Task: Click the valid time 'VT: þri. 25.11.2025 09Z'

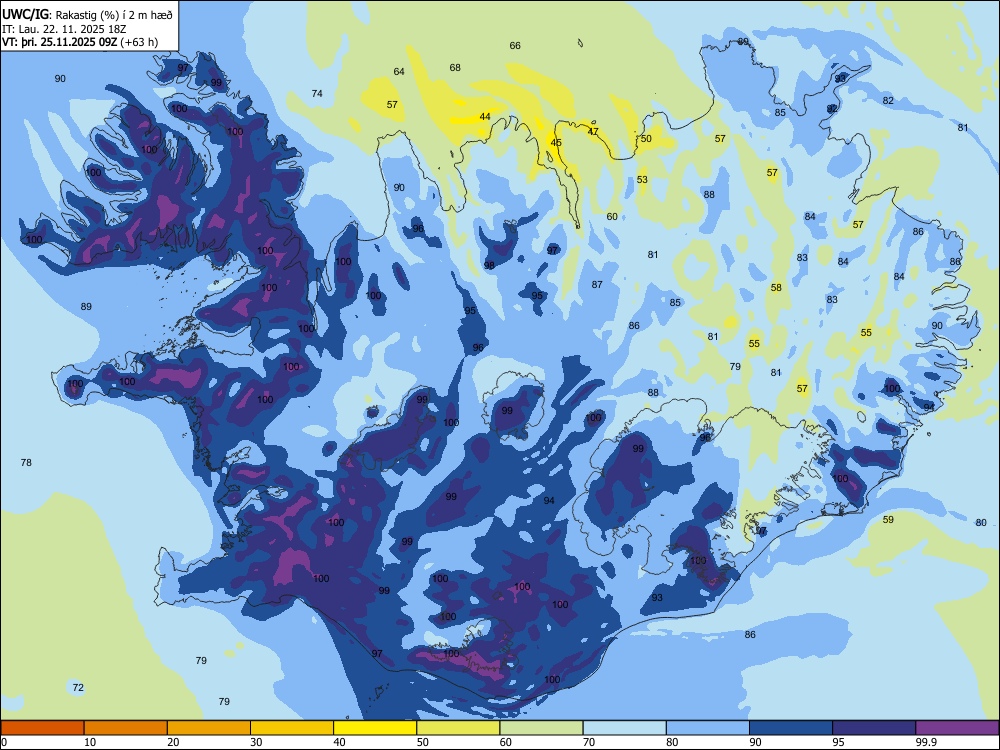Action: pyautogui.click(x=60, y=42)
